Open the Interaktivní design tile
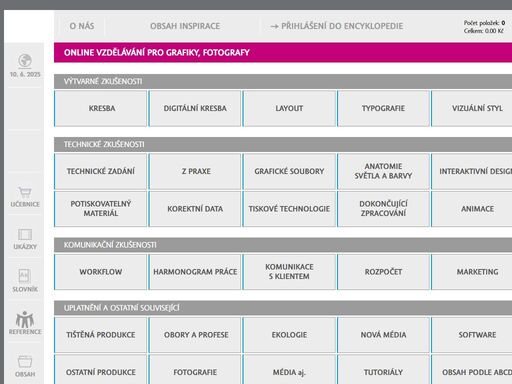Viewport: 512px width, 384px height. 471,171
